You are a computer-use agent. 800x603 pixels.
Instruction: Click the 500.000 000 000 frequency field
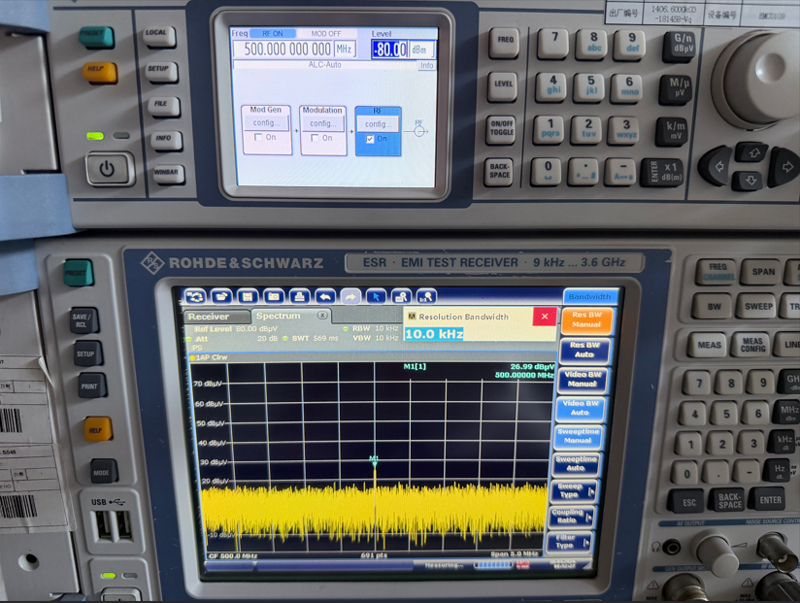283,49
